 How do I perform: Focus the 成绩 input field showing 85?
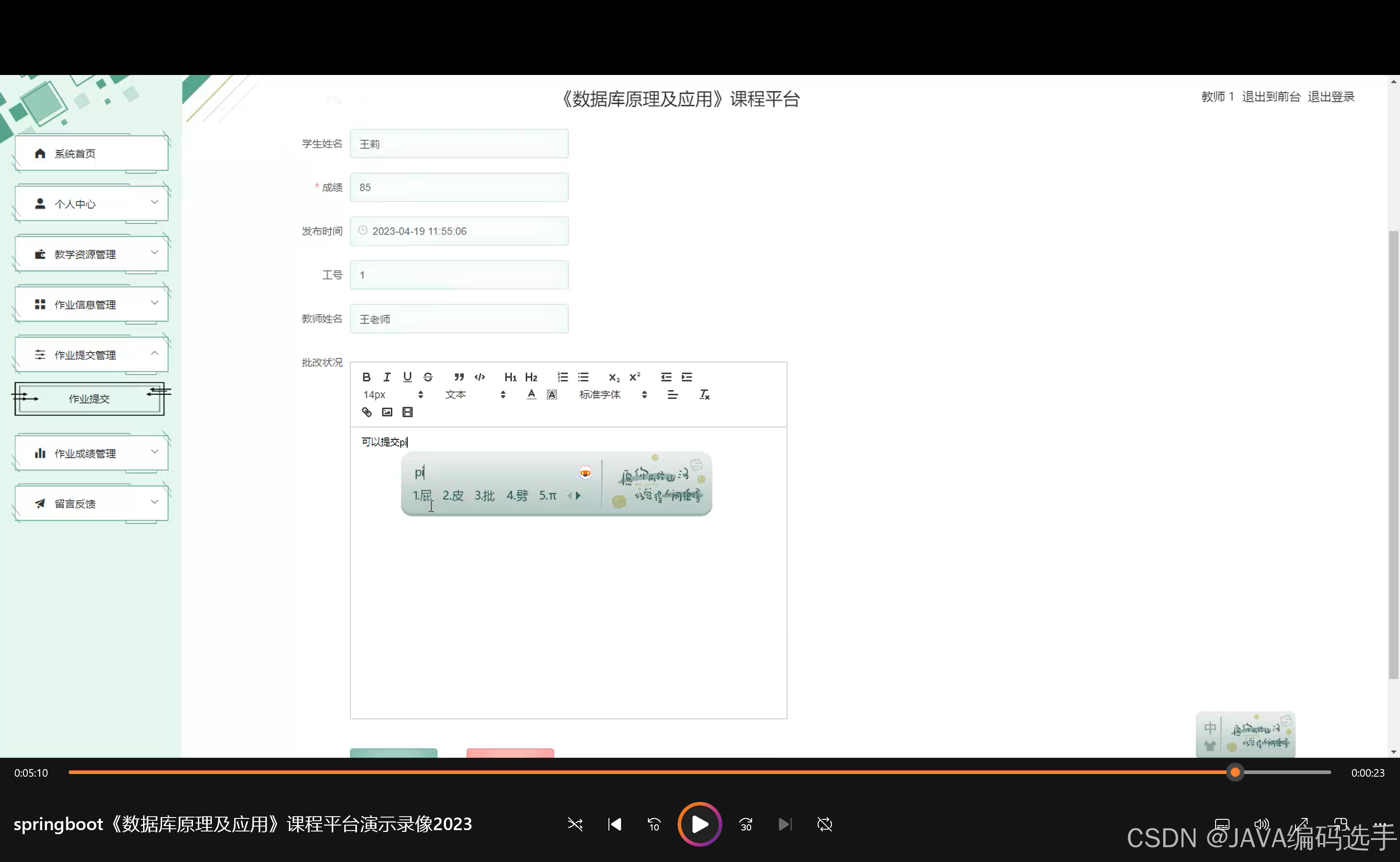459,187
